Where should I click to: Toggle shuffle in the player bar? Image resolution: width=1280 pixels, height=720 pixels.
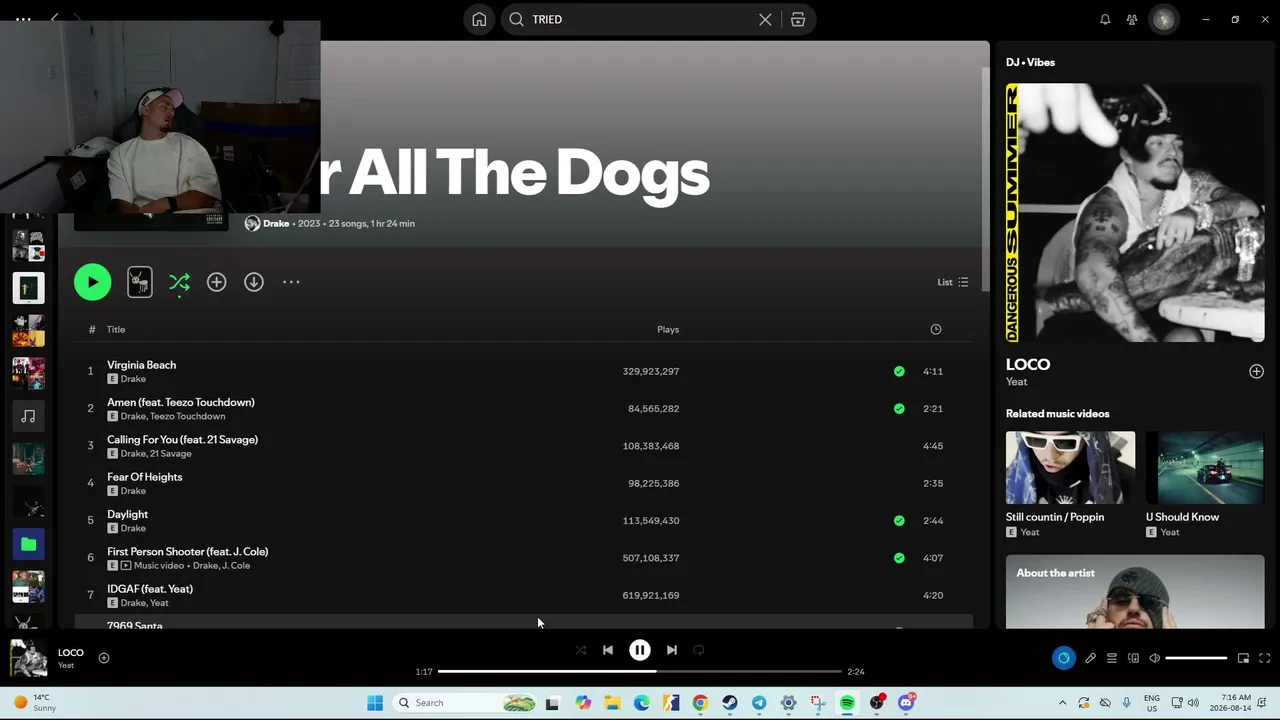[581, 650]
